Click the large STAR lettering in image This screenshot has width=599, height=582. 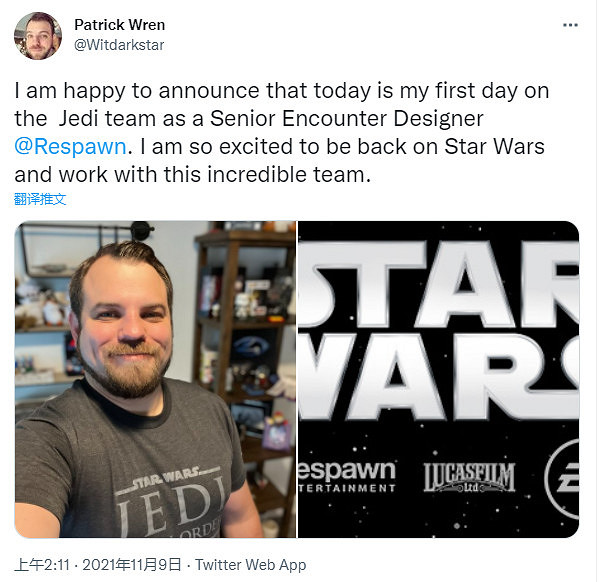(x=439, y=283)
